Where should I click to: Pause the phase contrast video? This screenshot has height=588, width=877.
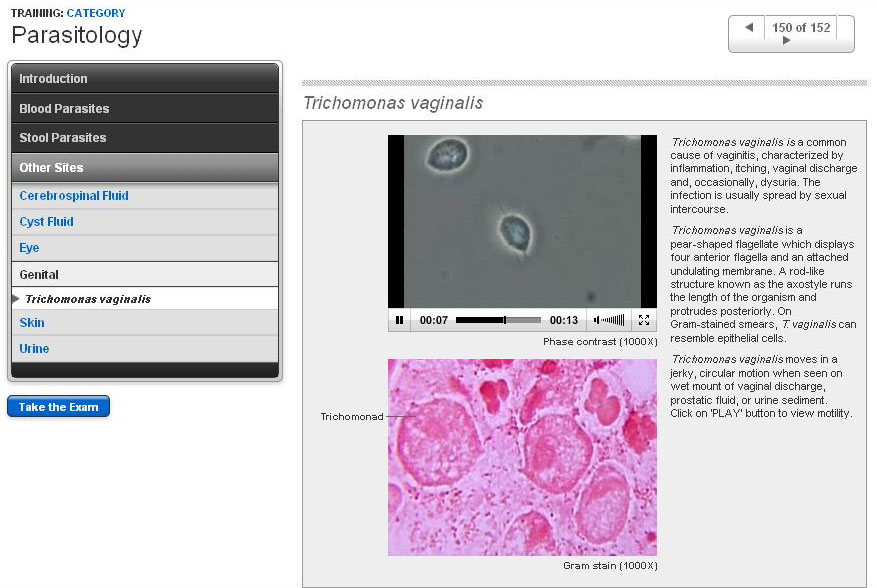[400, 320]
